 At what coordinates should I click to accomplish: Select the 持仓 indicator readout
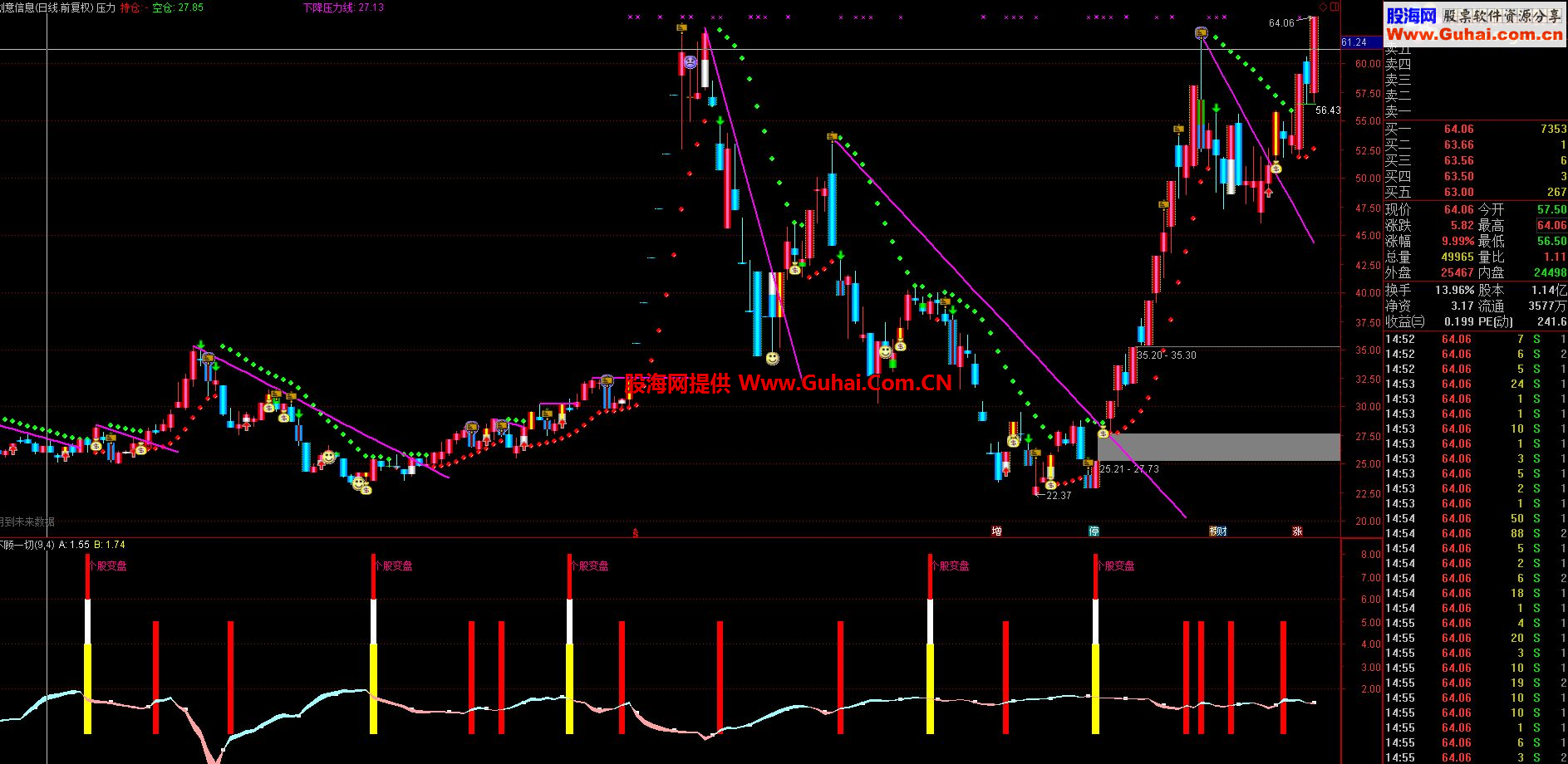click(134, 7)
